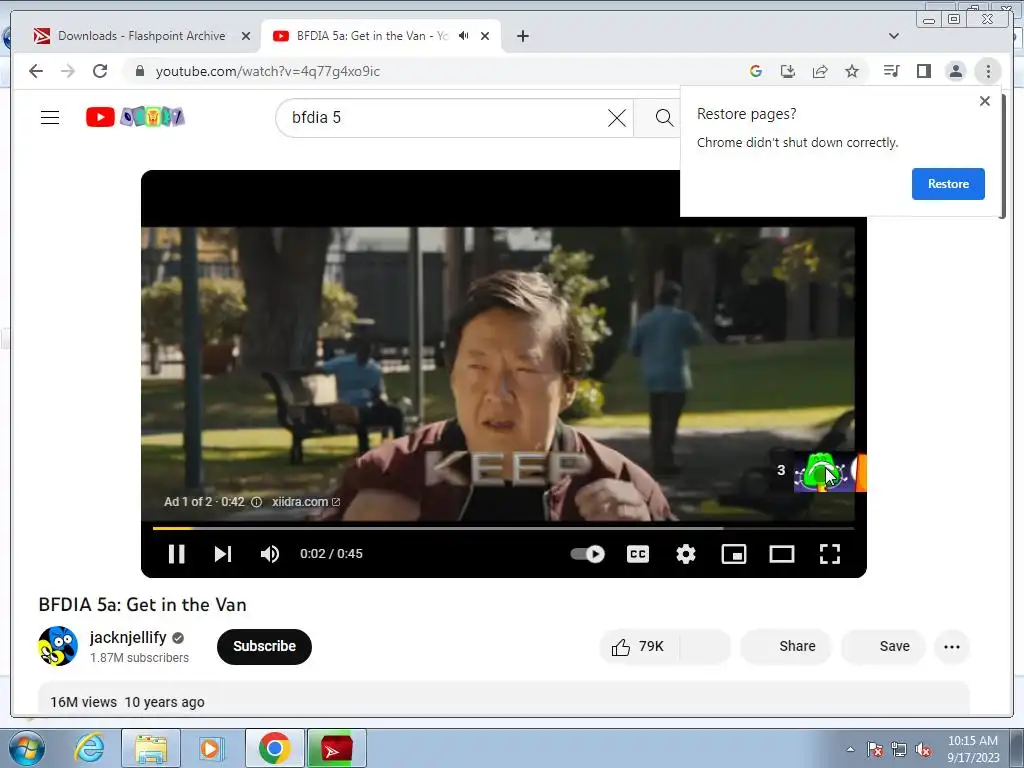Image resolution: width=1024 pixels, height=768 pixels.
Task: Open Chrome profile avatar
Action: (955, 71)
